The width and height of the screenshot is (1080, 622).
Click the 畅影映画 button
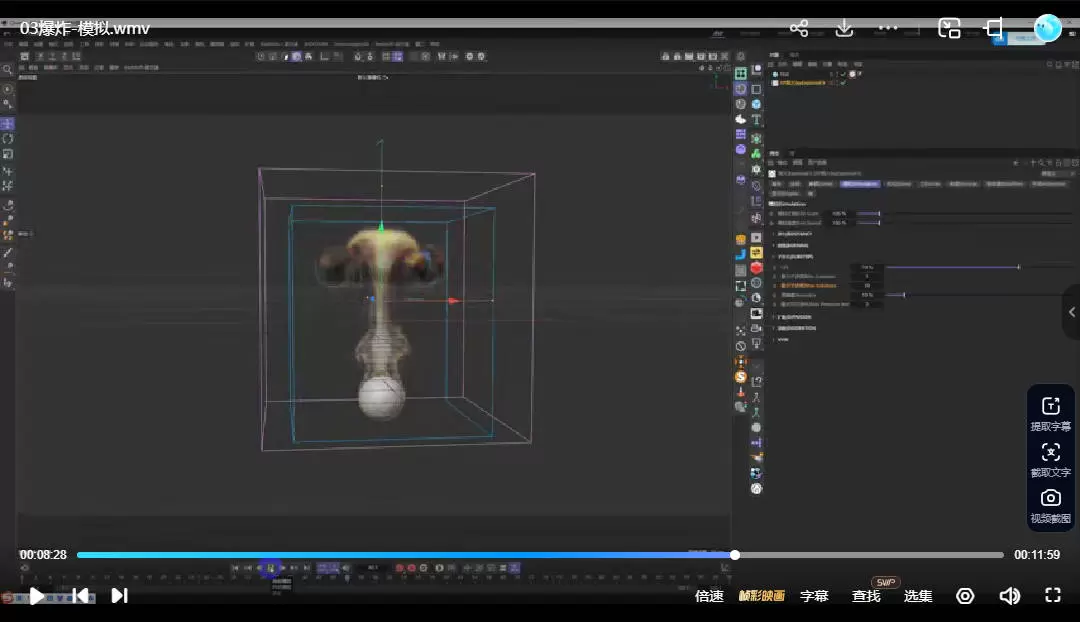[x=762, y=596]
